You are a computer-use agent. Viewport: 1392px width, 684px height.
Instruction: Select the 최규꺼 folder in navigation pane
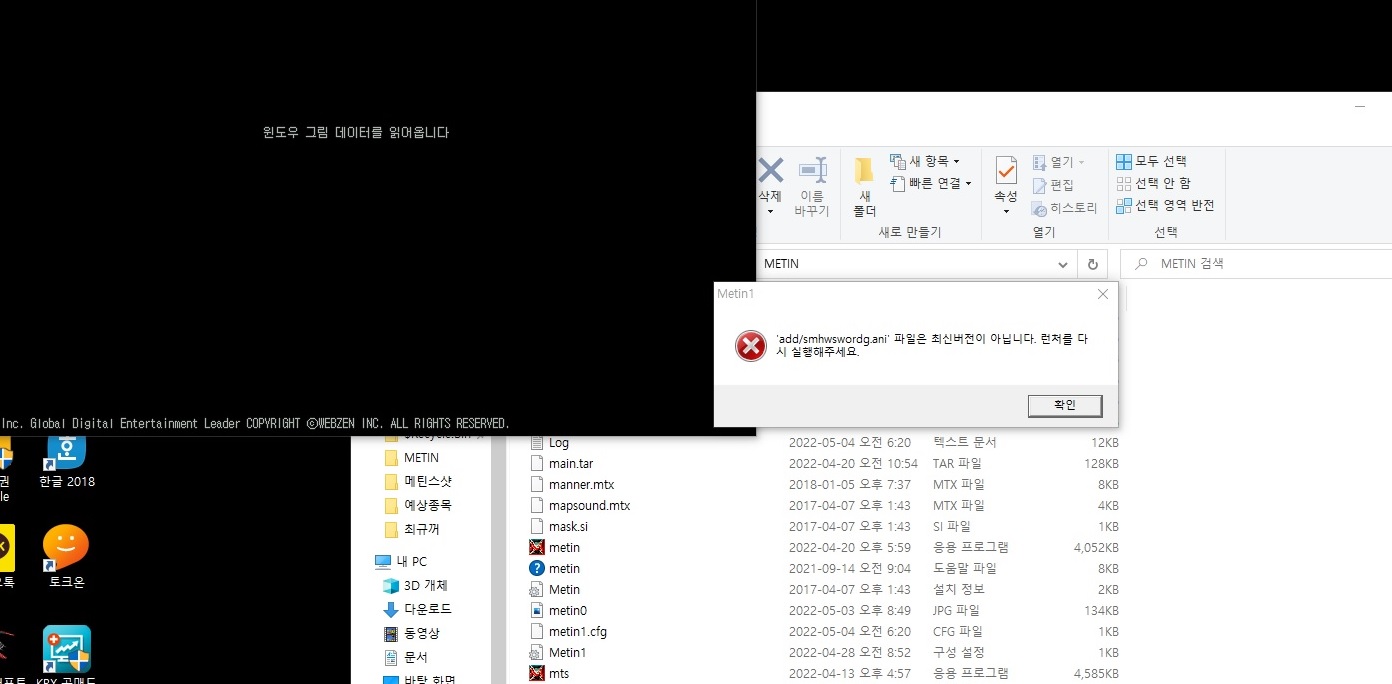click(421, 529)
